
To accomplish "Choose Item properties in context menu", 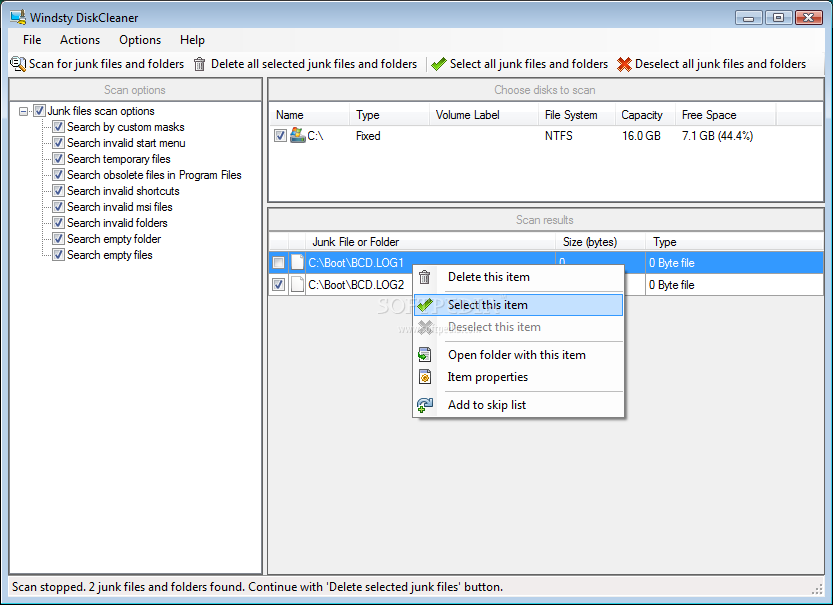I will pos(518,377).
